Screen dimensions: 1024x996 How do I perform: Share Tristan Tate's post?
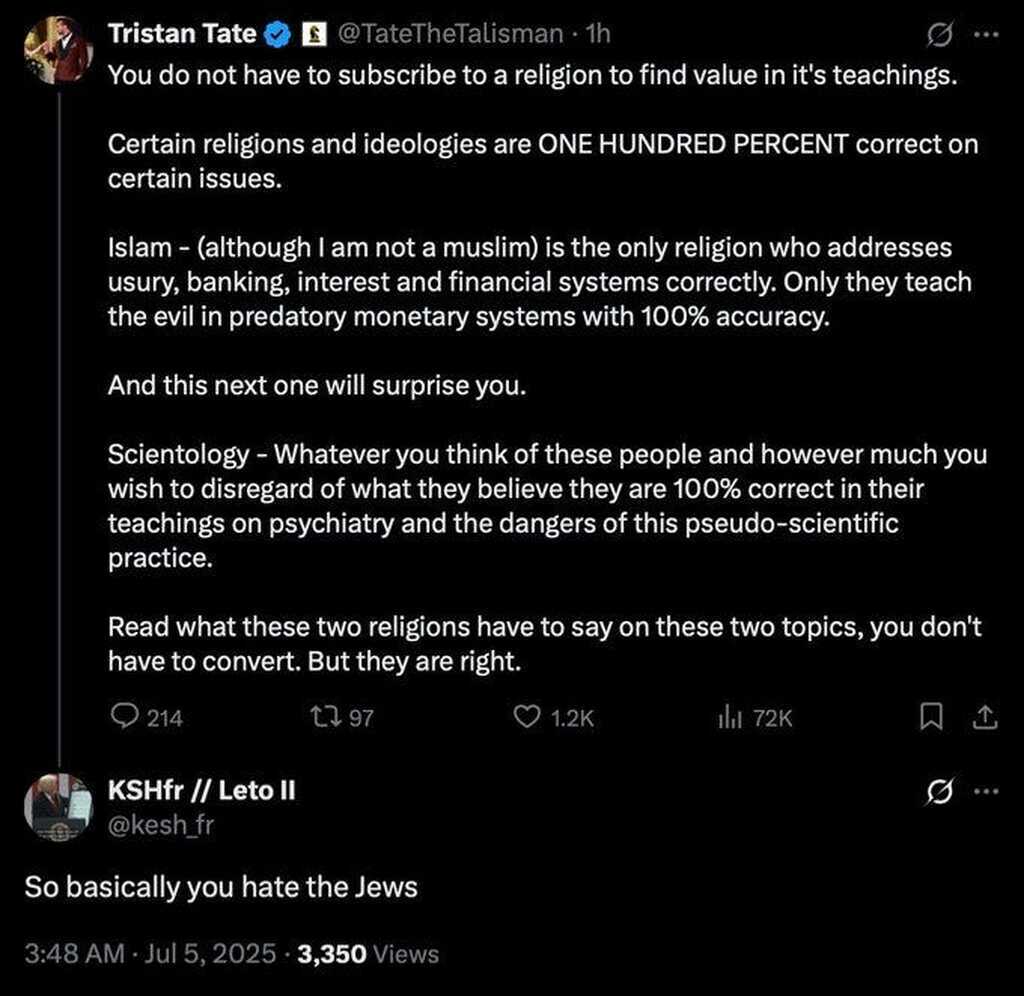pos(984,717)
